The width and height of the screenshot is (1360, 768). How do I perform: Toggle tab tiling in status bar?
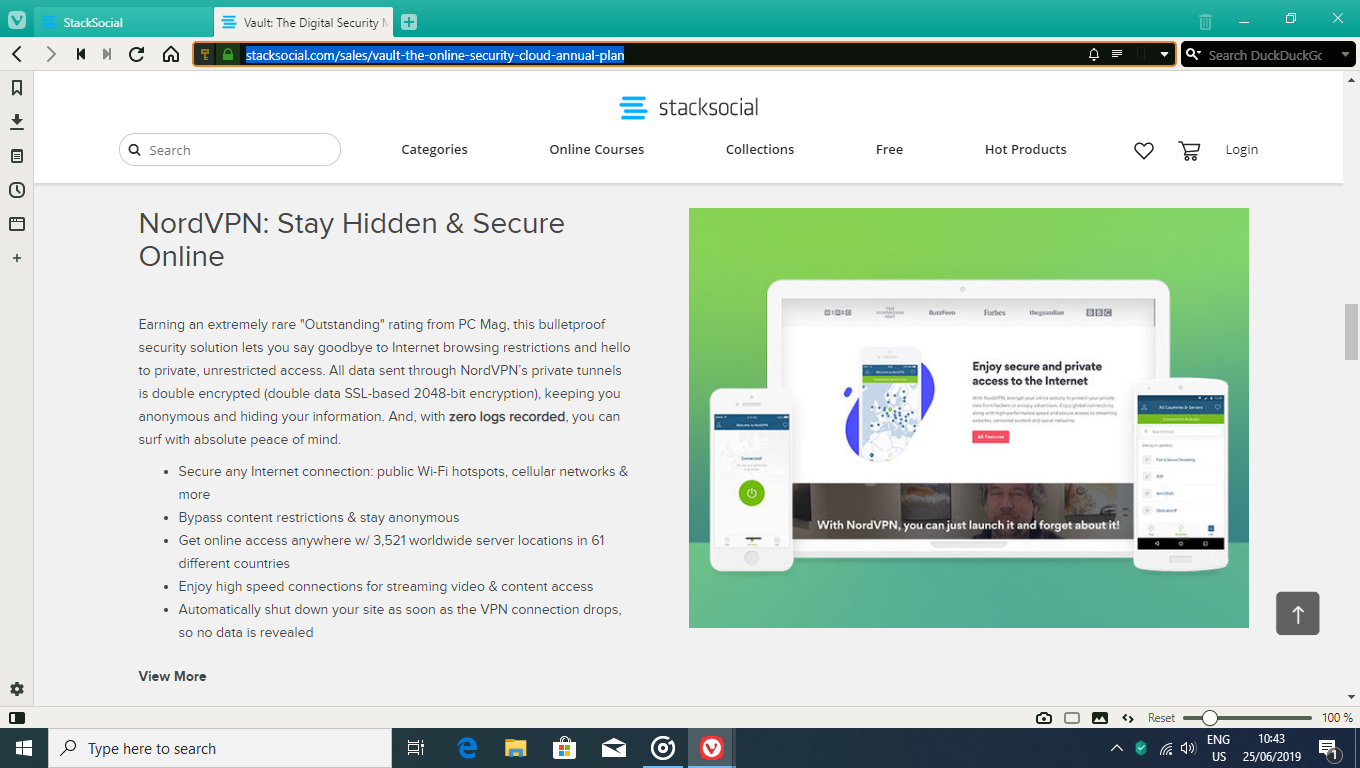(1072, 718)
